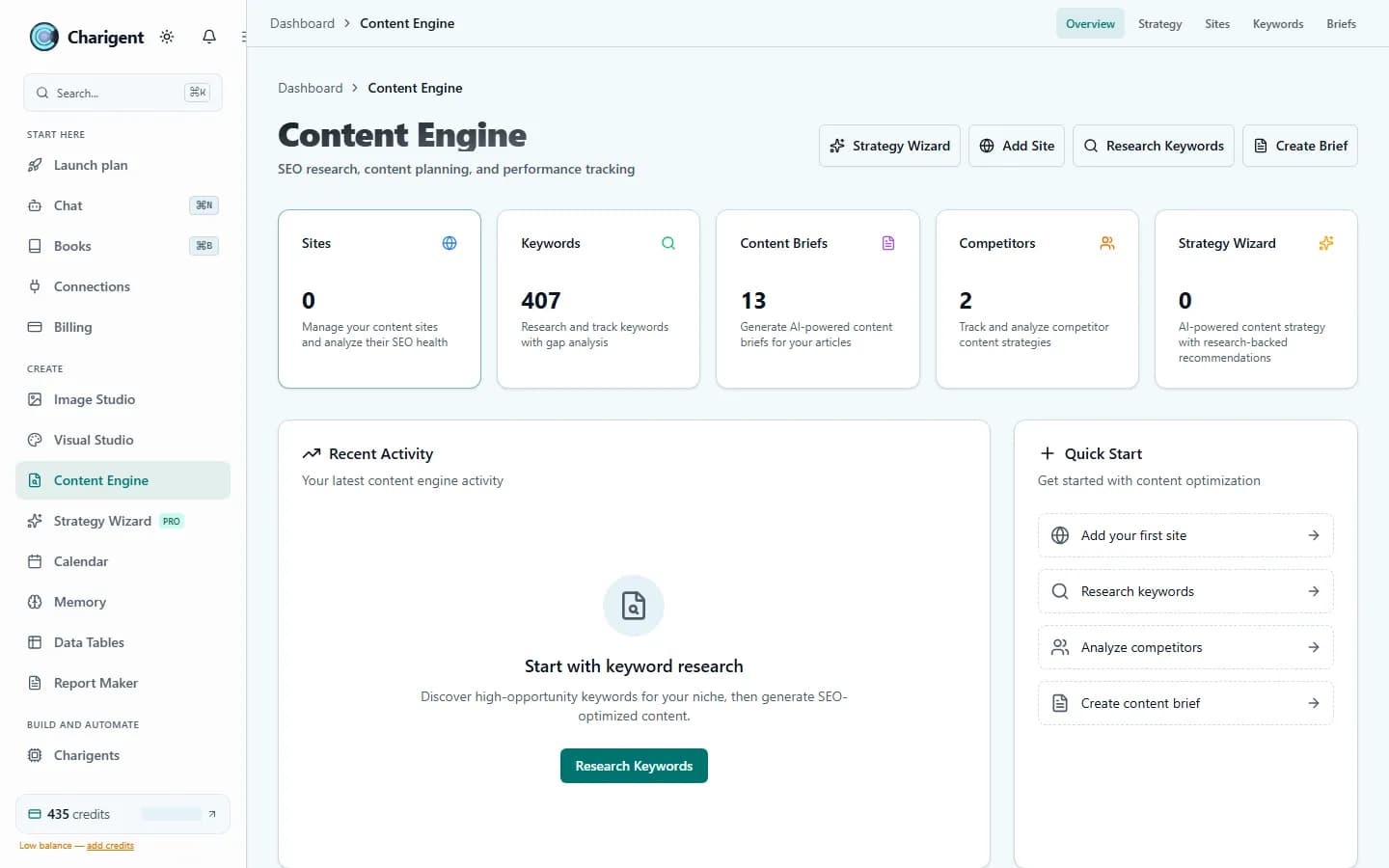Click the Calendar sidebar icon

(35, 561)
